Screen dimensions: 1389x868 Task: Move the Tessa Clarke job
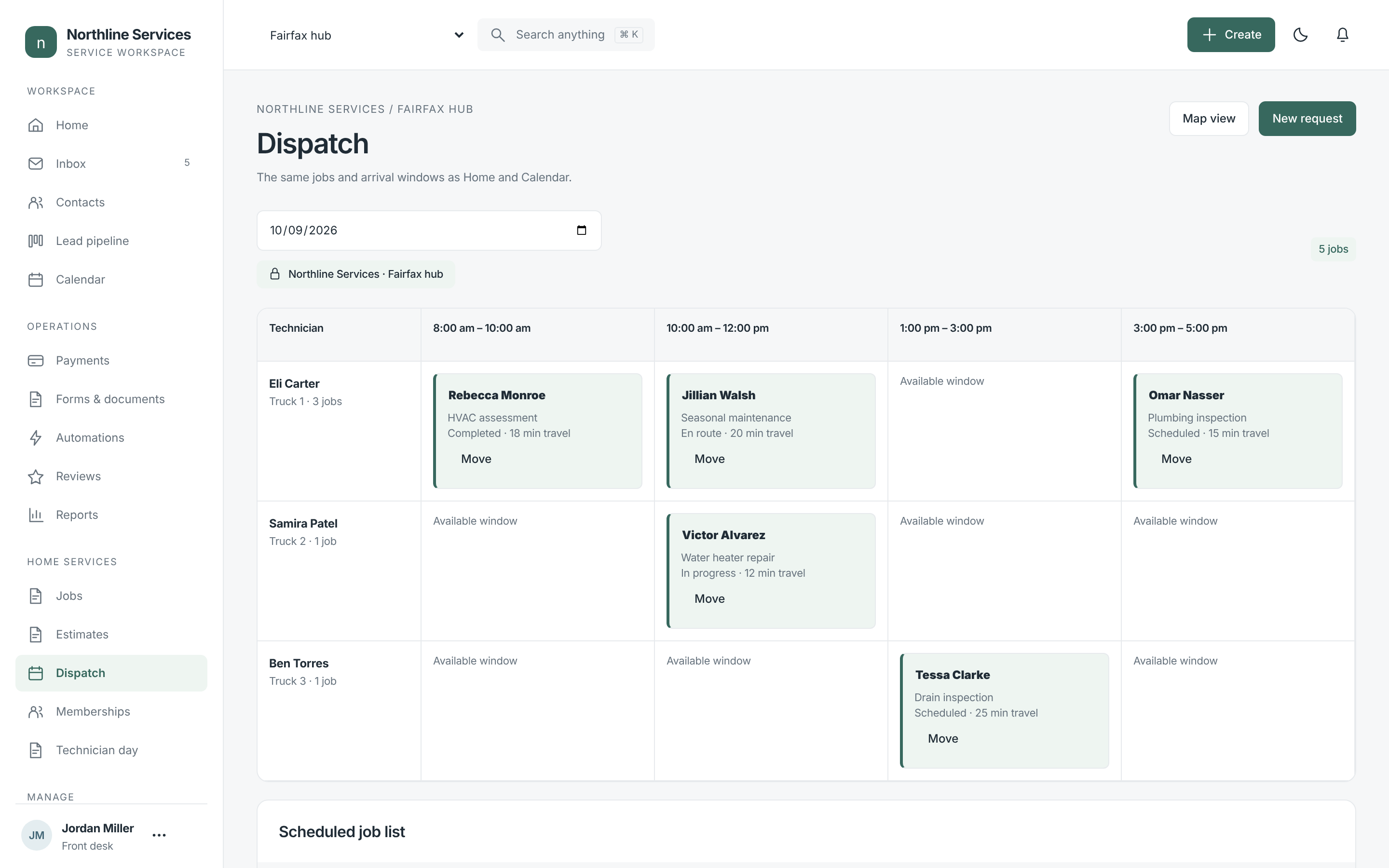pos(942,739)
